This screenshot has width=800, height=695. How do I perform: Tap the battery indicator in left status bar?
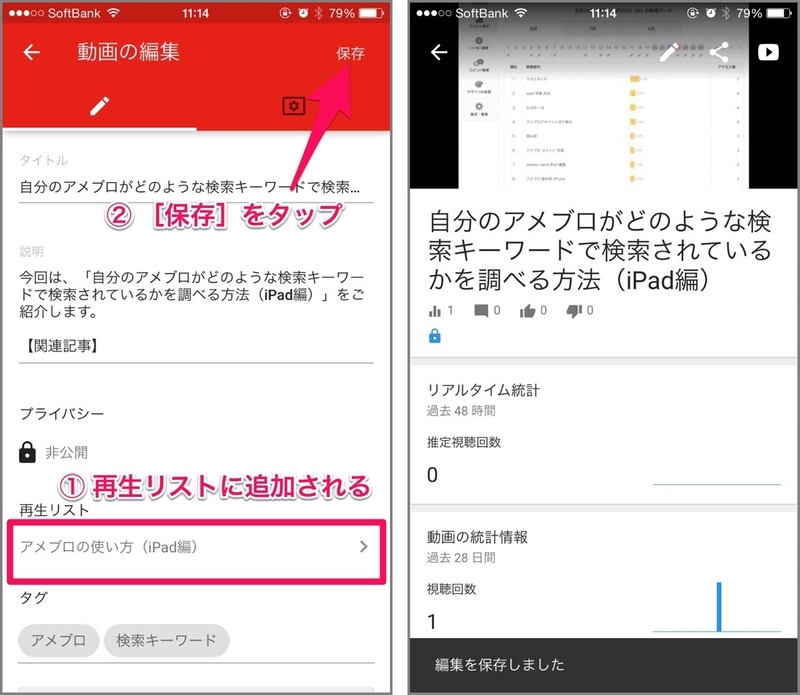coord(371,13)
